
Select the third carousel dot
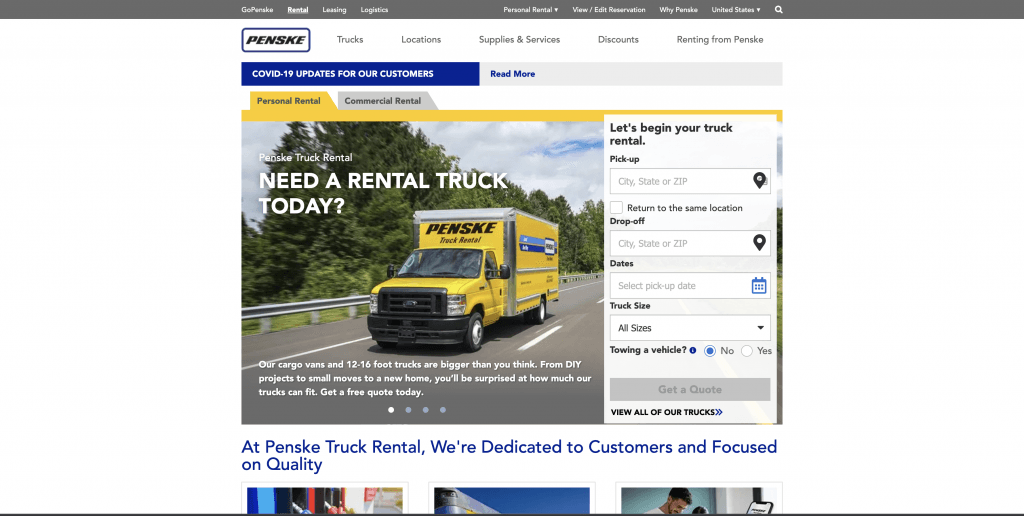pyautogui.click(x=426, y=410)
